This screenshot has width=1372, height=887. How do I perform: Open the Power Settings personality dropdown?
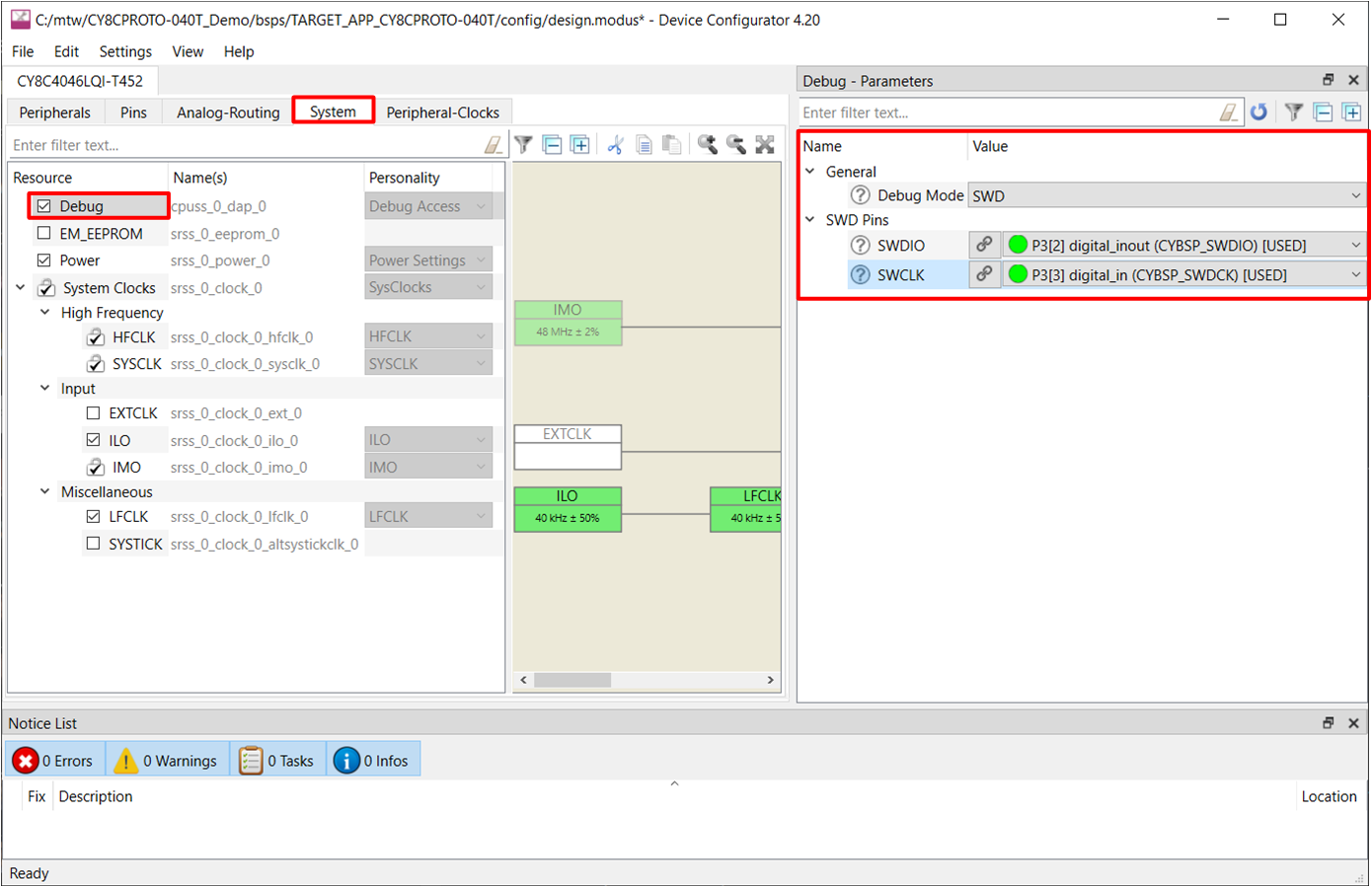coord(428,260)
